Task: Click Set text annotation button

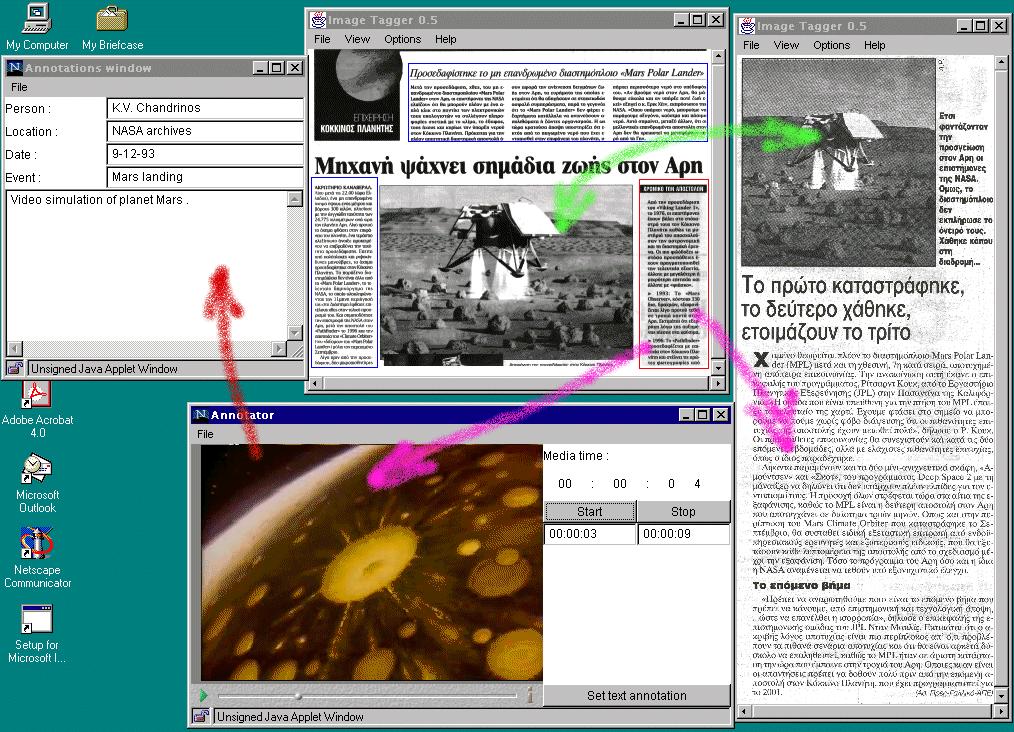Action: 636,696
